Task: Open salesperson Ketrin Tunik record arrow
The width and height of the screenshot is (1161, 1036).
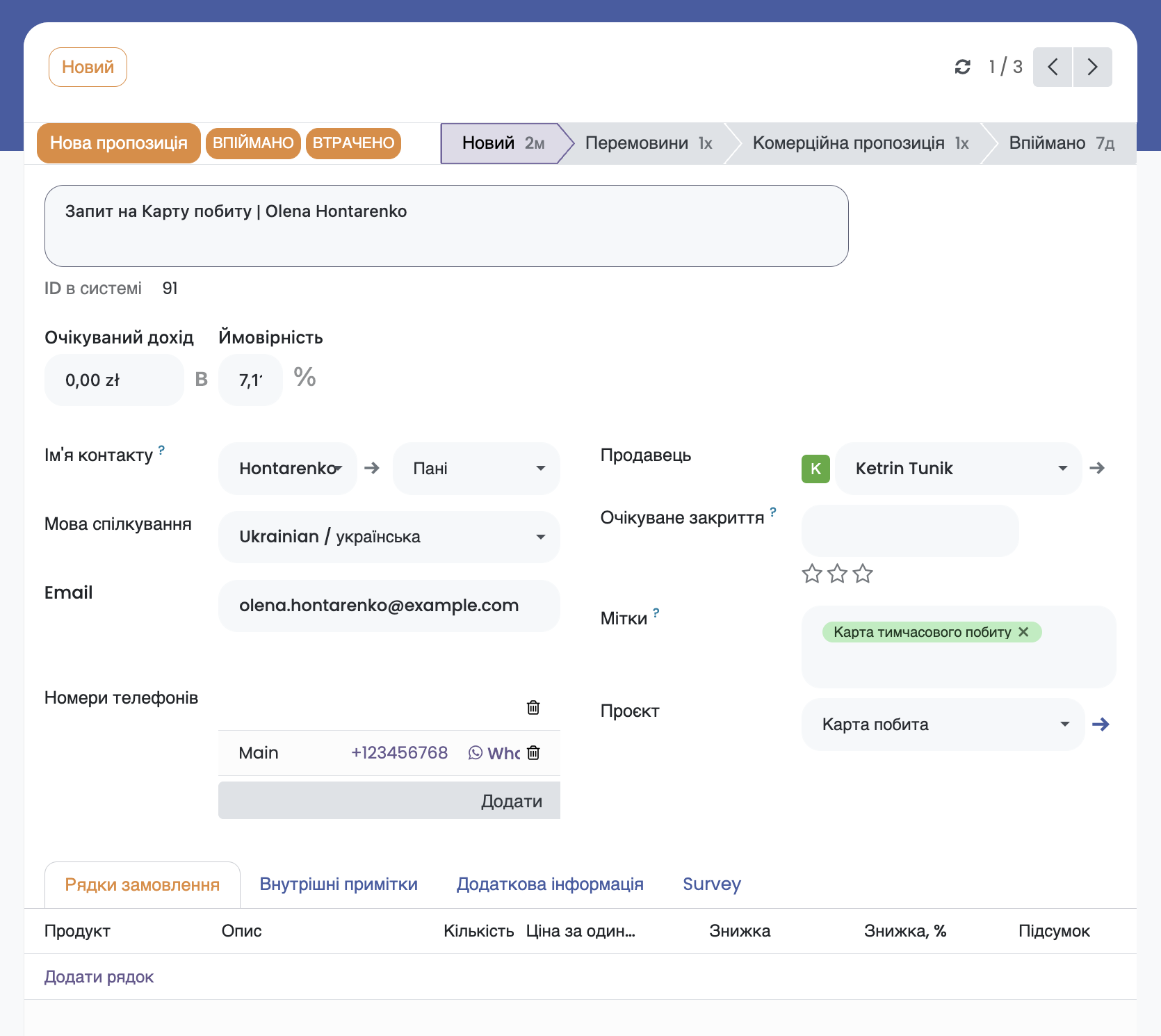Action: 1097,468
